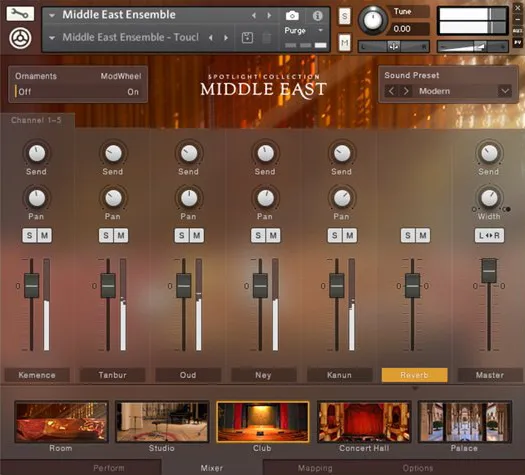Image resolution: width=525 pixels, height=475 pixels.
Task: Select the Kemence channel label
Action: pos(37,375)
